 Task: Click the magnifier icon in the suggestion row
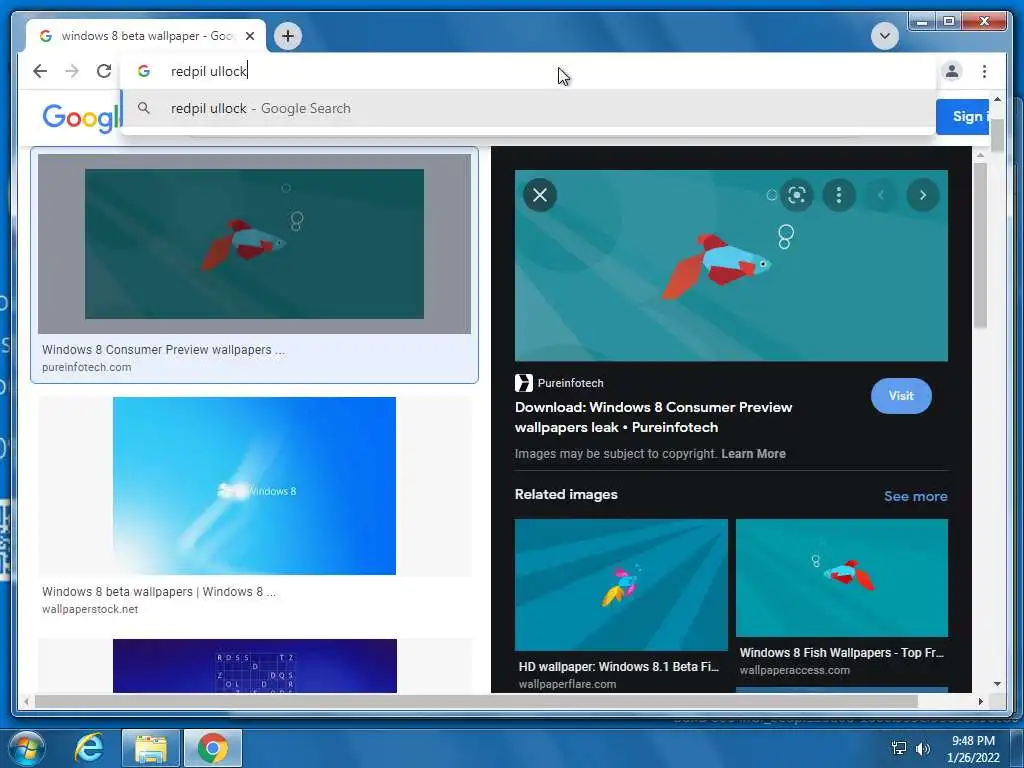[144, 108]
